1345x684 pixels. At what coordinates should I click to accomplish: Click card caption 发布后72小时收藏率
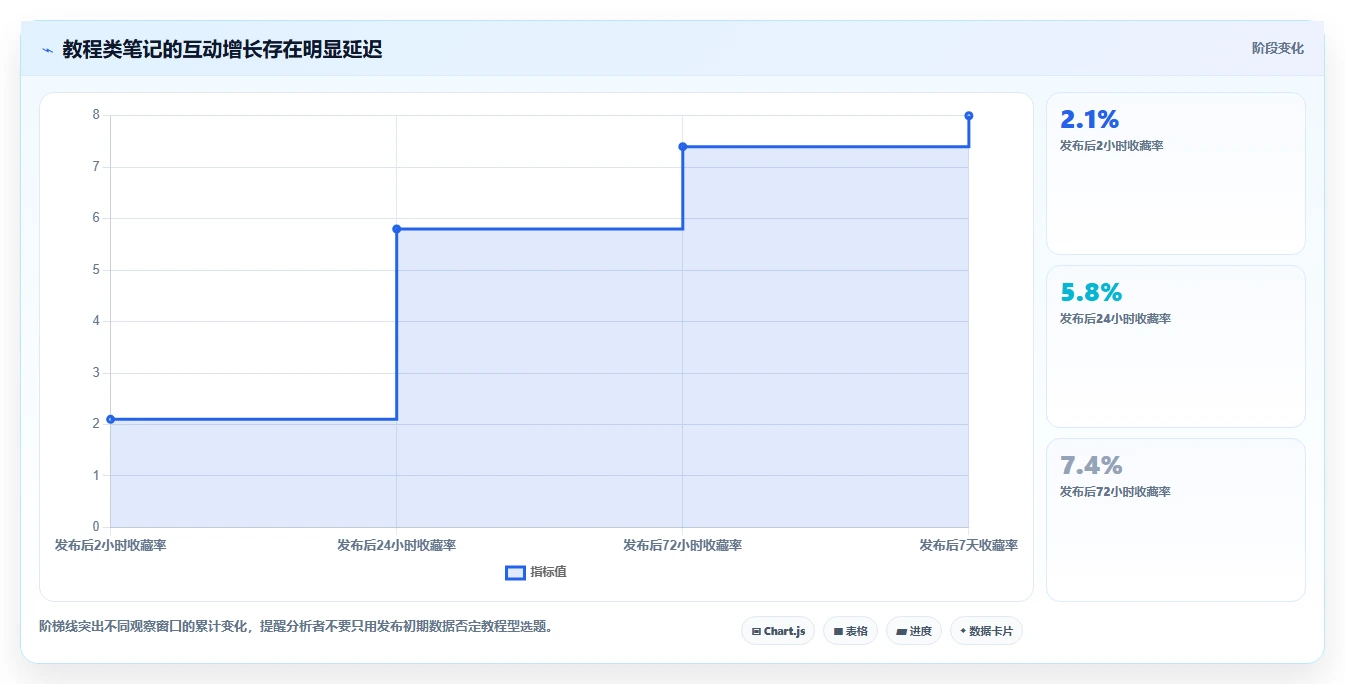[x=1115, y=492]
